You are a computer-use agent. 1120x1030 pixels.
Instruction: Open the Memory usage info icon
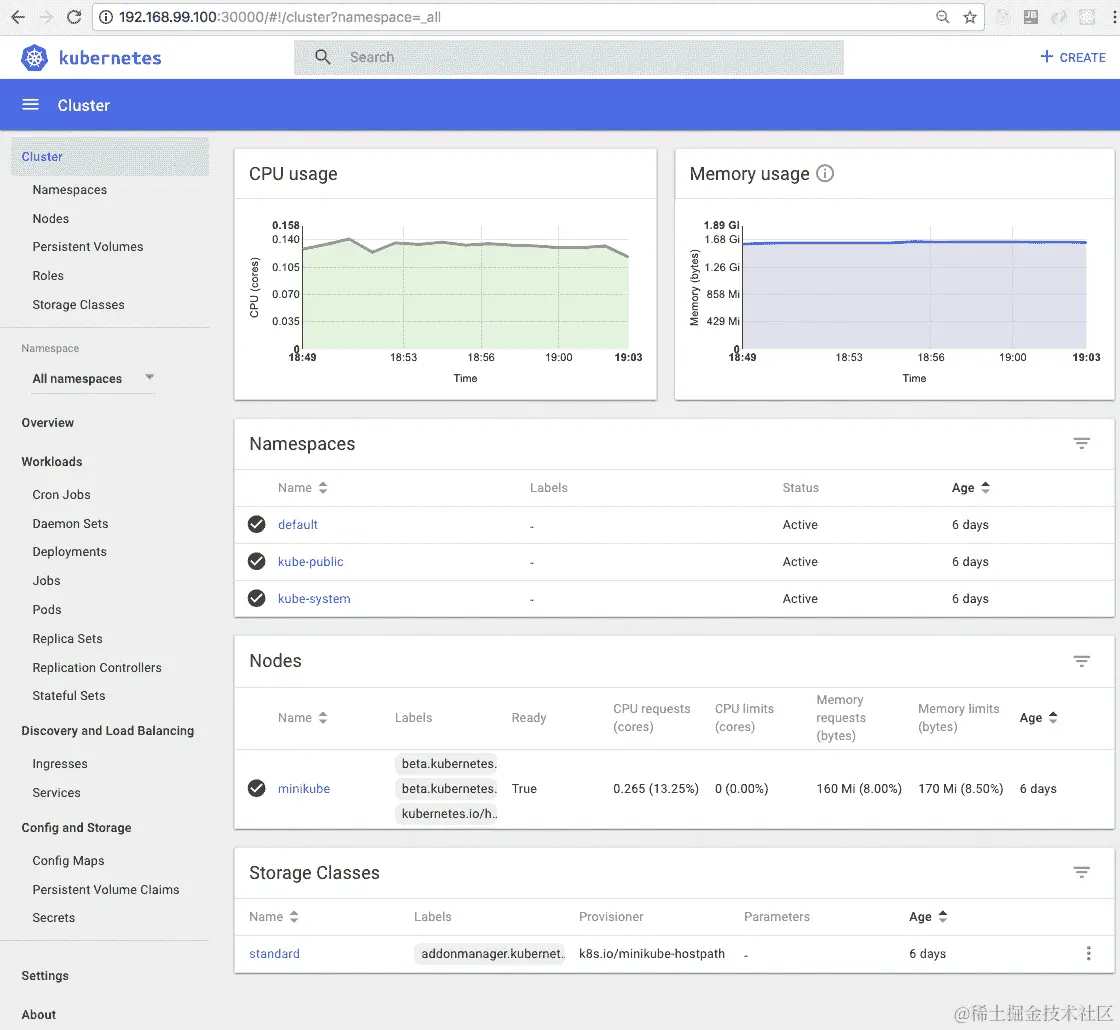[825, 174]
